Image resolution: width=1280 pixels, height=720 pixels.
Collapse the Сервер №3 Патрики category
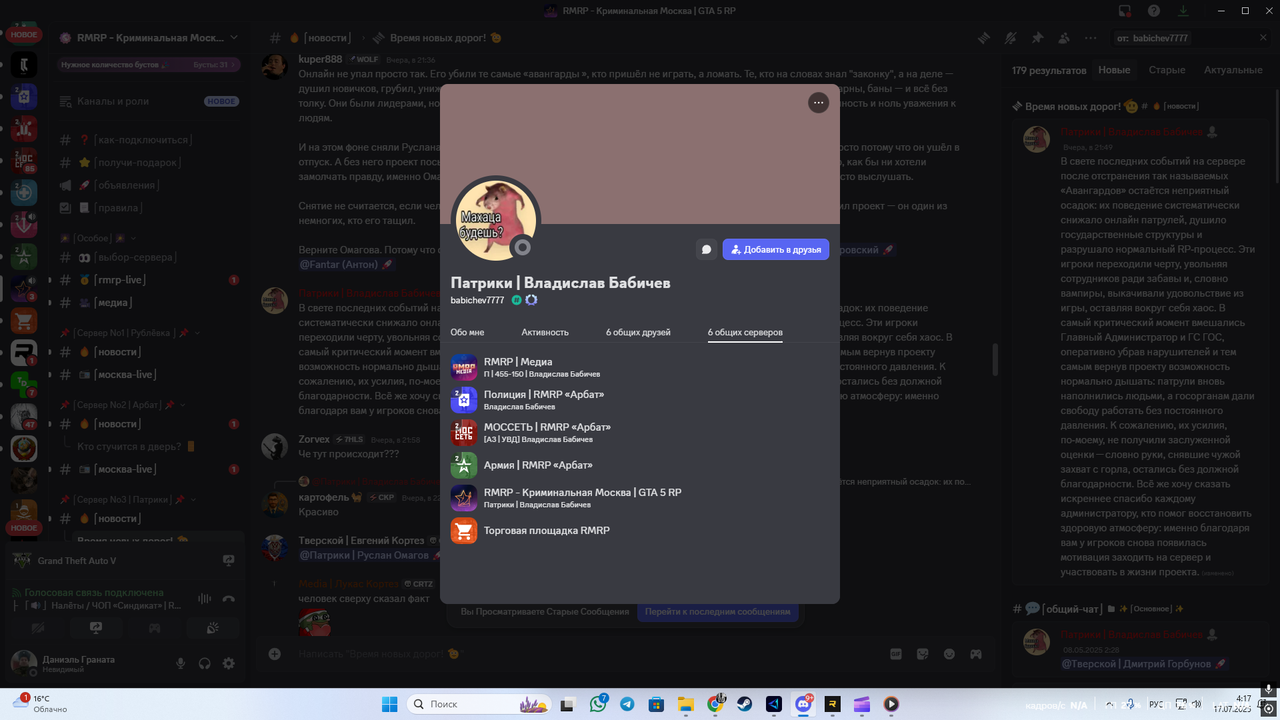coord(127,499)
